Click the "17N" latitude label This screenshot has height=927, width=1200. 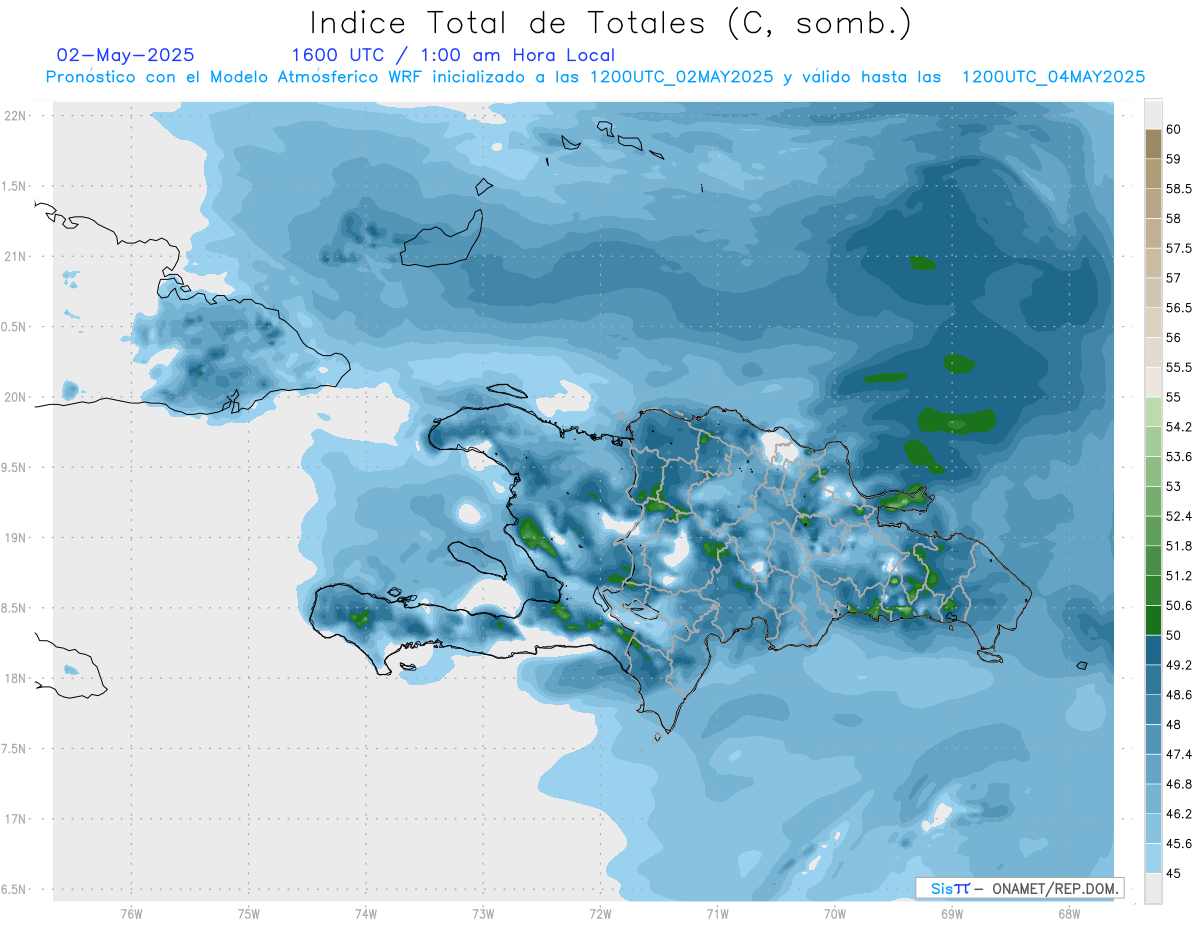pos(15,819)
